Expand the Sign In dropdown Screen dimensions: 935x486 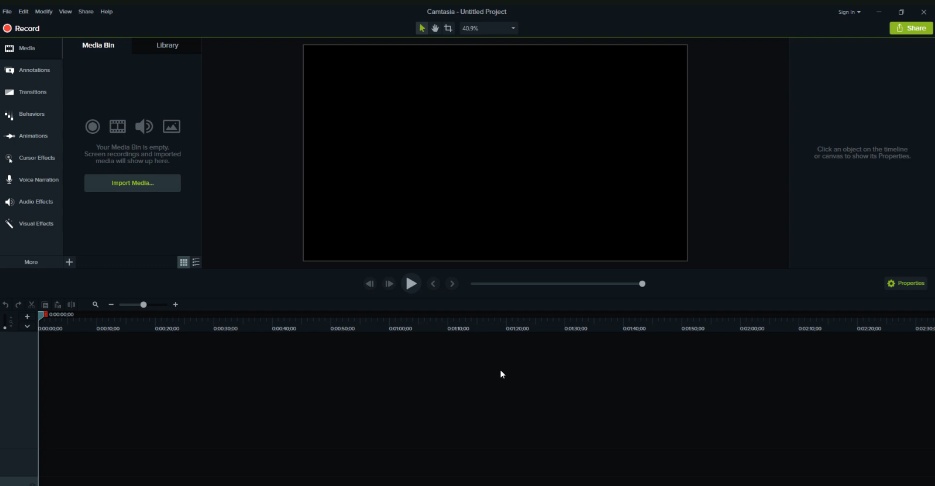coord(849,12)
